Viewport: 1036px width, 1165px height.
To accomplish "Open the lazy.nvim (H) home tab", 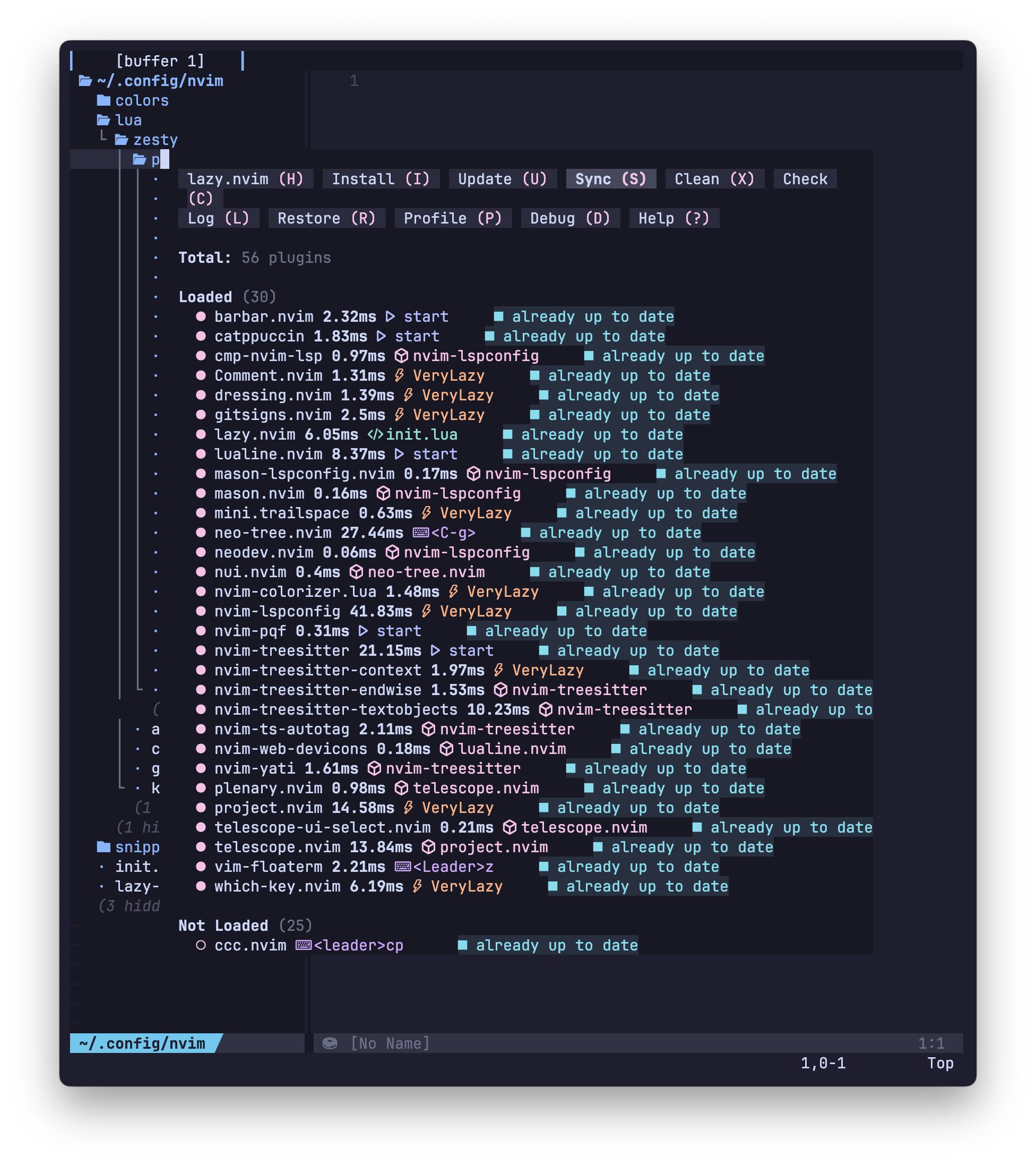I will pos(246,179).
